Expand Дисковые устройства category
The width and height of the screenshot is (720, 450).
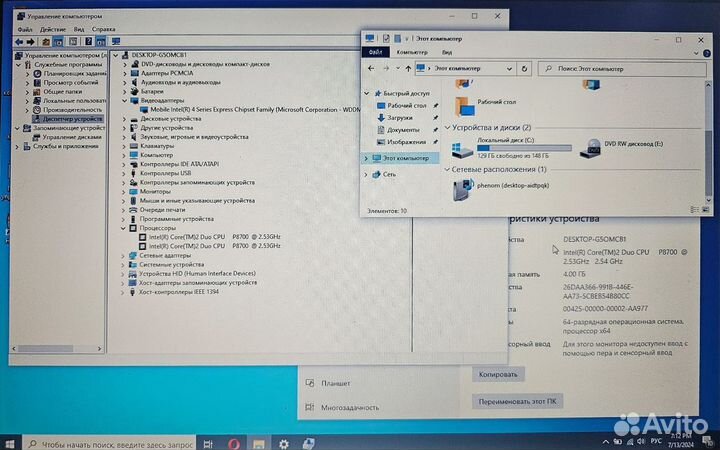124,119
